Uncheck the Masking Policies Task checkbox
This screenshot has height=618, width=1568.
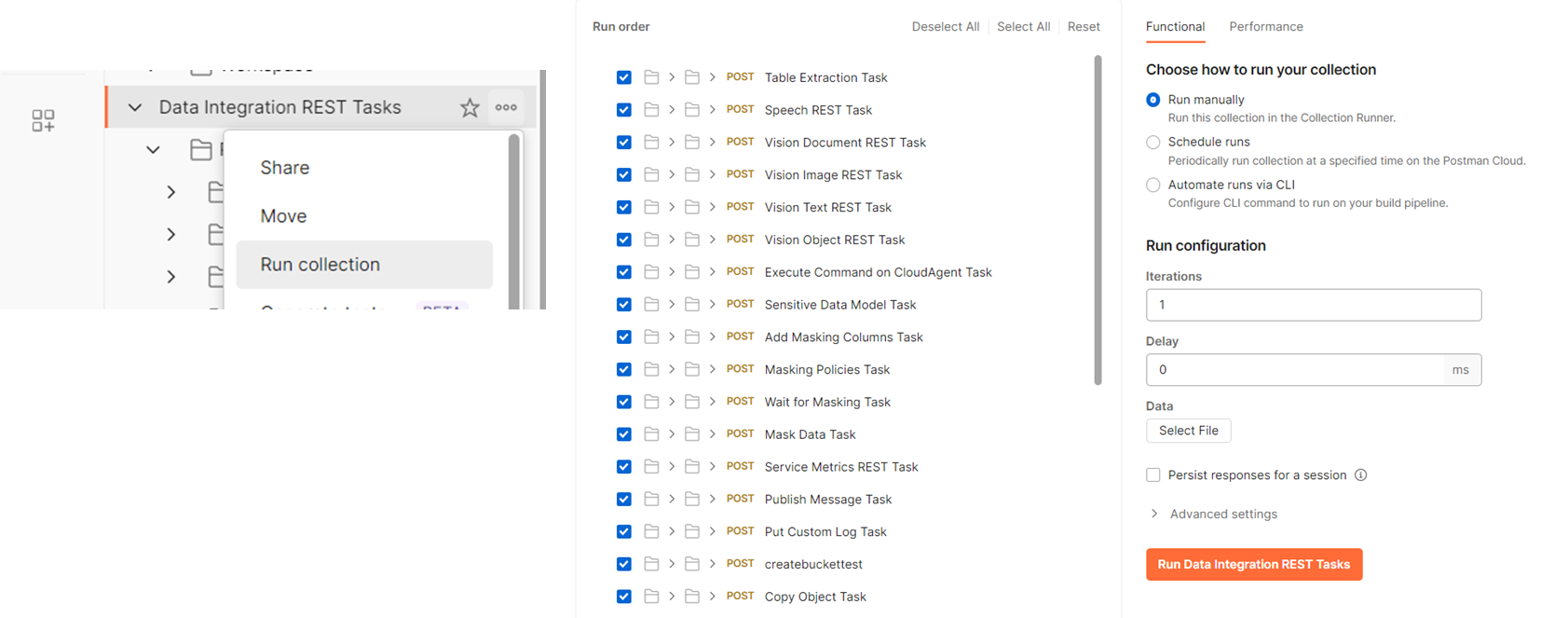coord(624,369)
